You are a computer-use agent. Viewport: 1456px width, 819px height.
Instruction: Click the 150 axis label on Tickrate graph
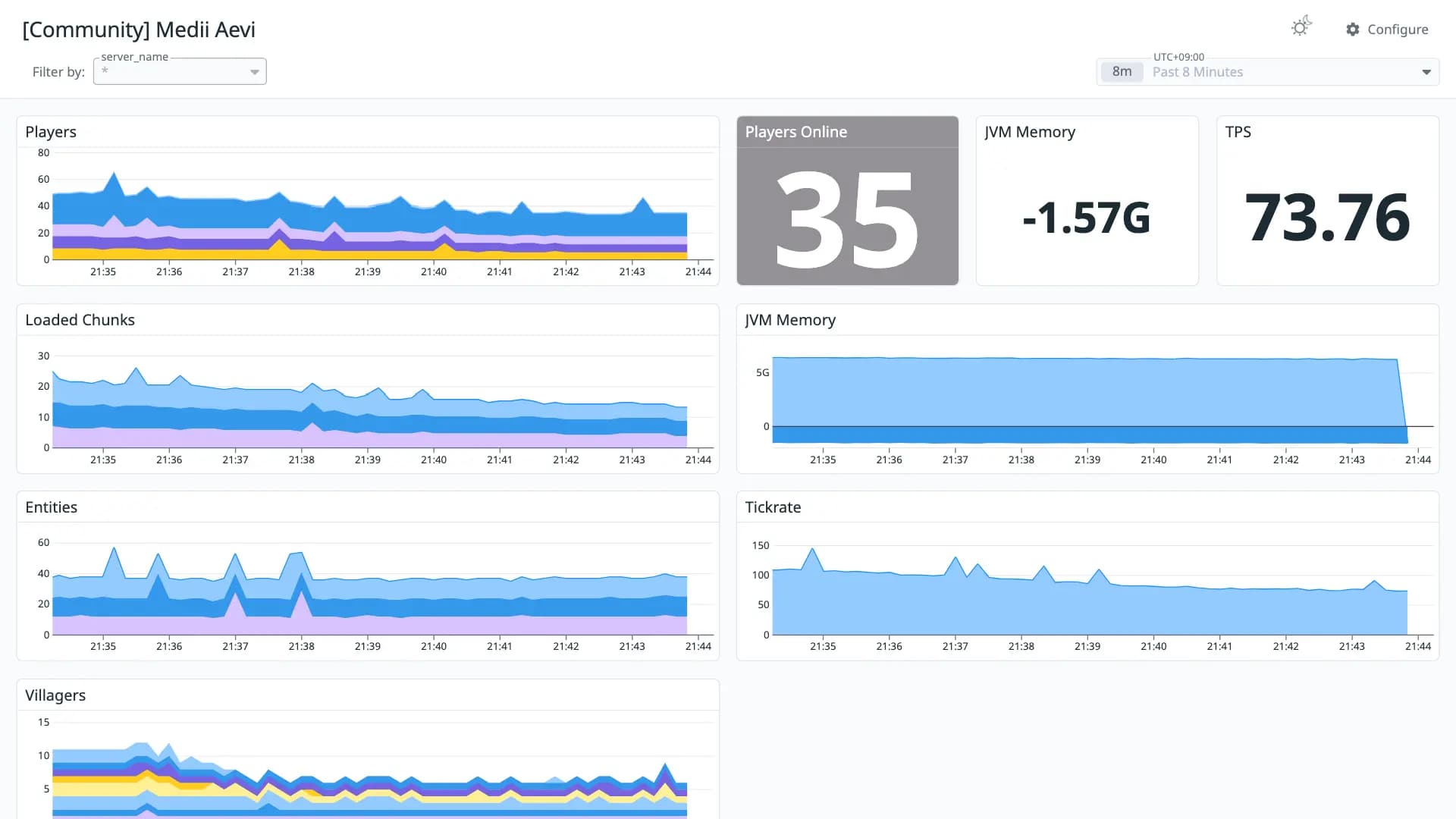pos(760,545)
